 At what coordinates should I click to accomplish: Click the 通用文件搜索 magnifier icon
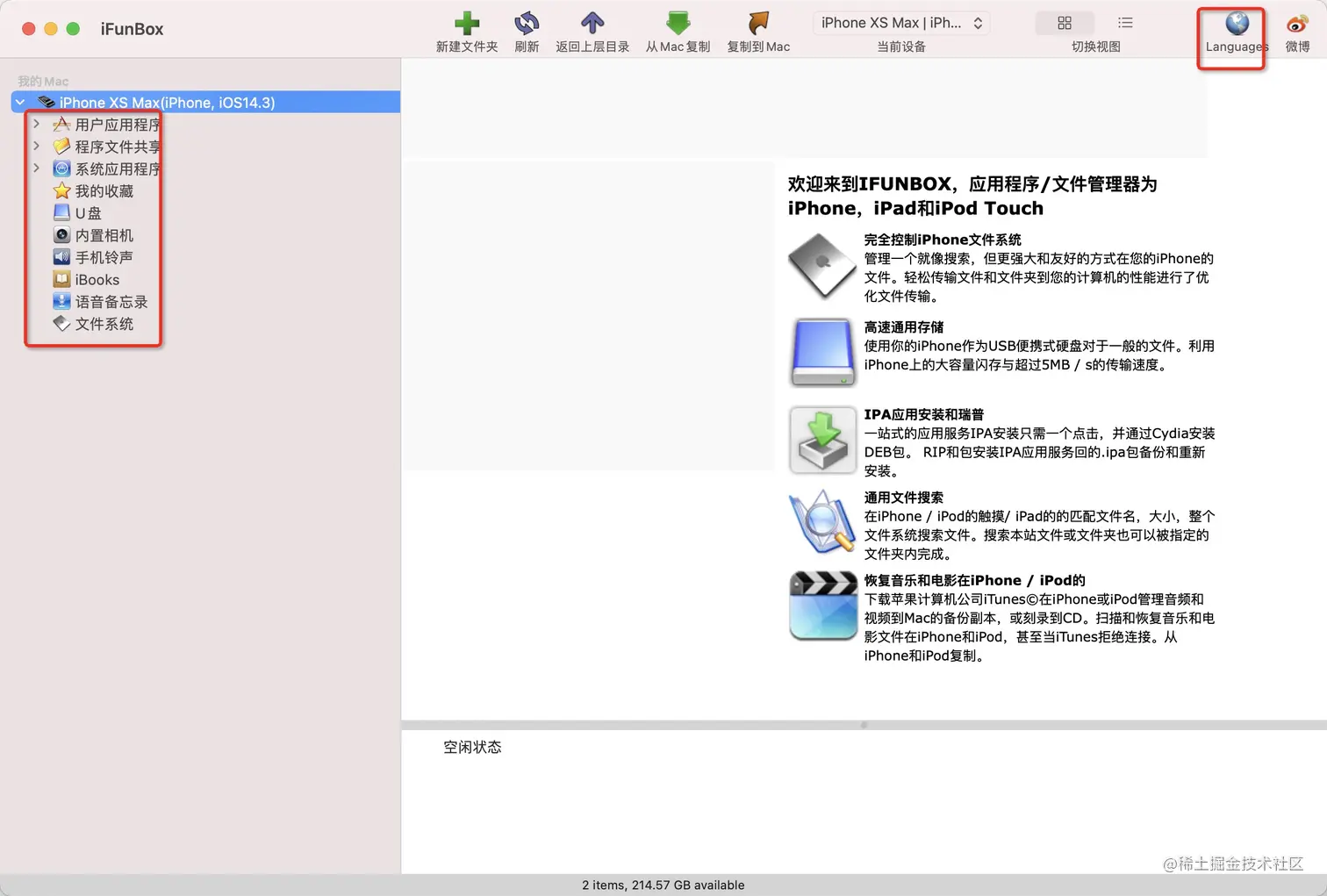[x=821, y=522]
